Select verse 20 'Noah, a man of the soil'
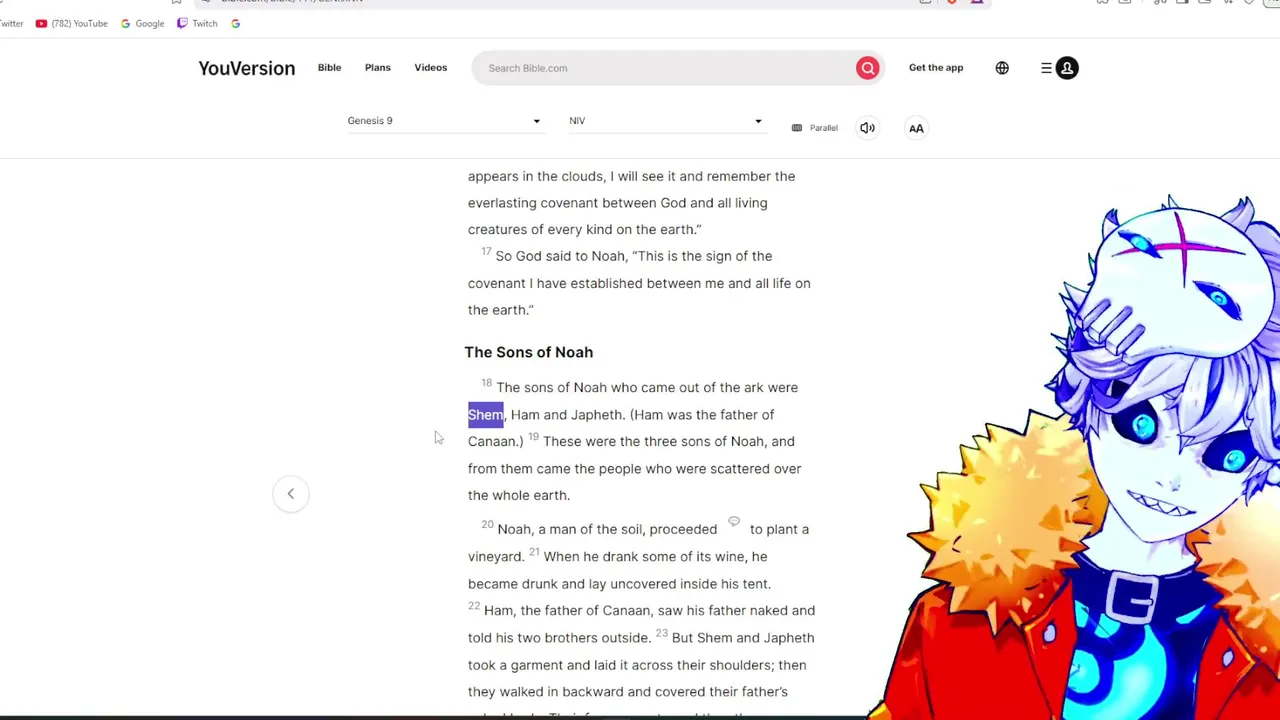 [571, 529]
